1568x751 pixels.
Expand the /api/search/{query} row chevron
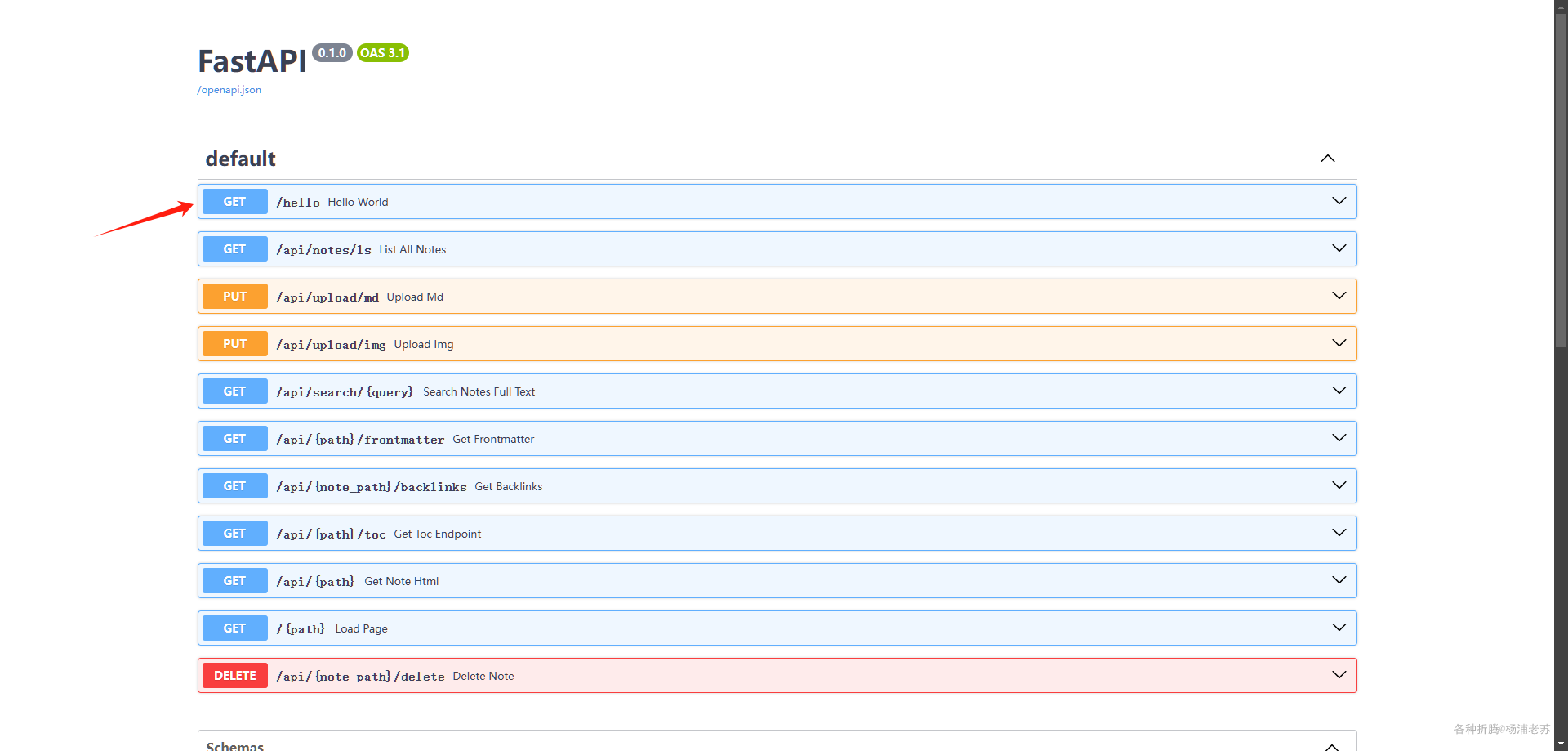pyautogui.click(x=1339, y=391)
